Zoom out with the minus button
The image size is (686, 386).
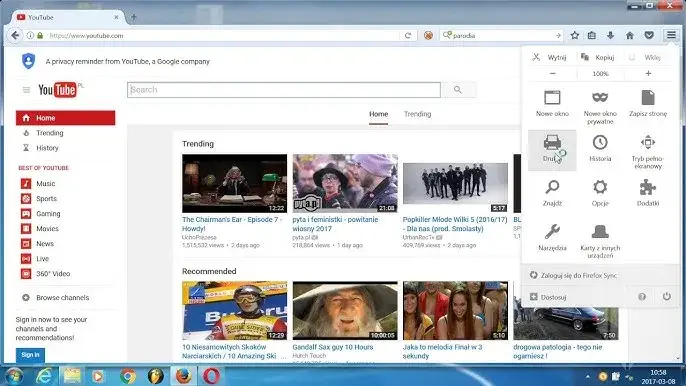pyautogui.click(x=553, y=74)
